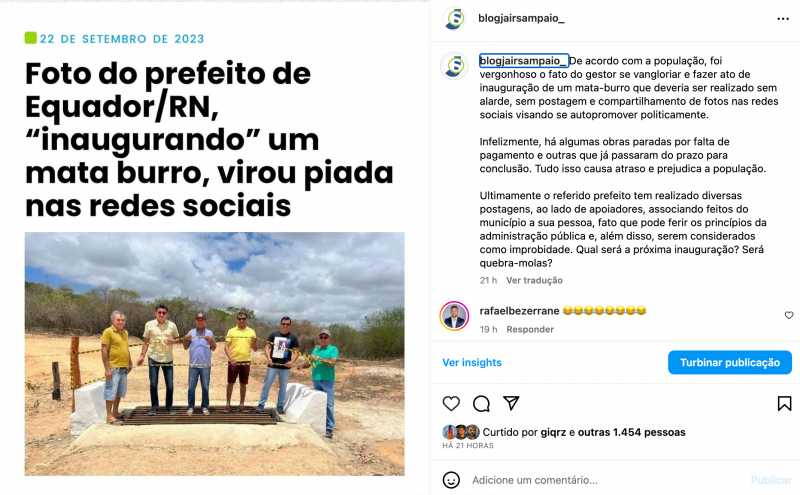Open the blogjairsampaio_ username in the header
The width and height of the screenshot is (800, 495).
pos(521,18)
